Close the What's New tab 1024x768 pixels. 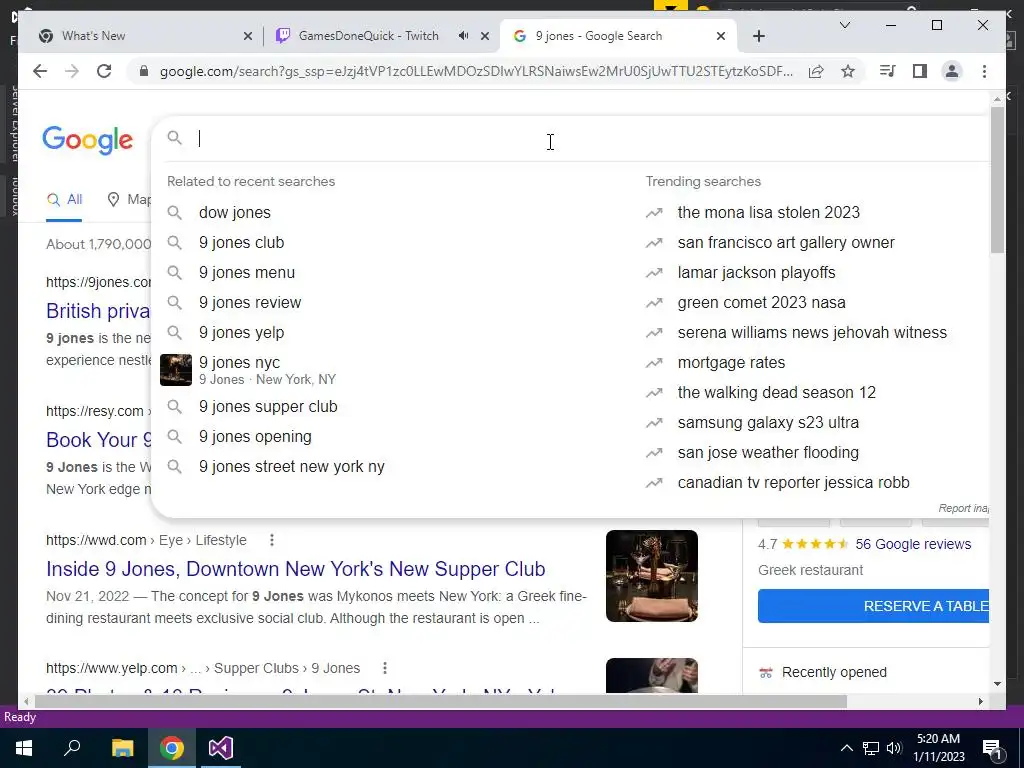click(248, 36)
